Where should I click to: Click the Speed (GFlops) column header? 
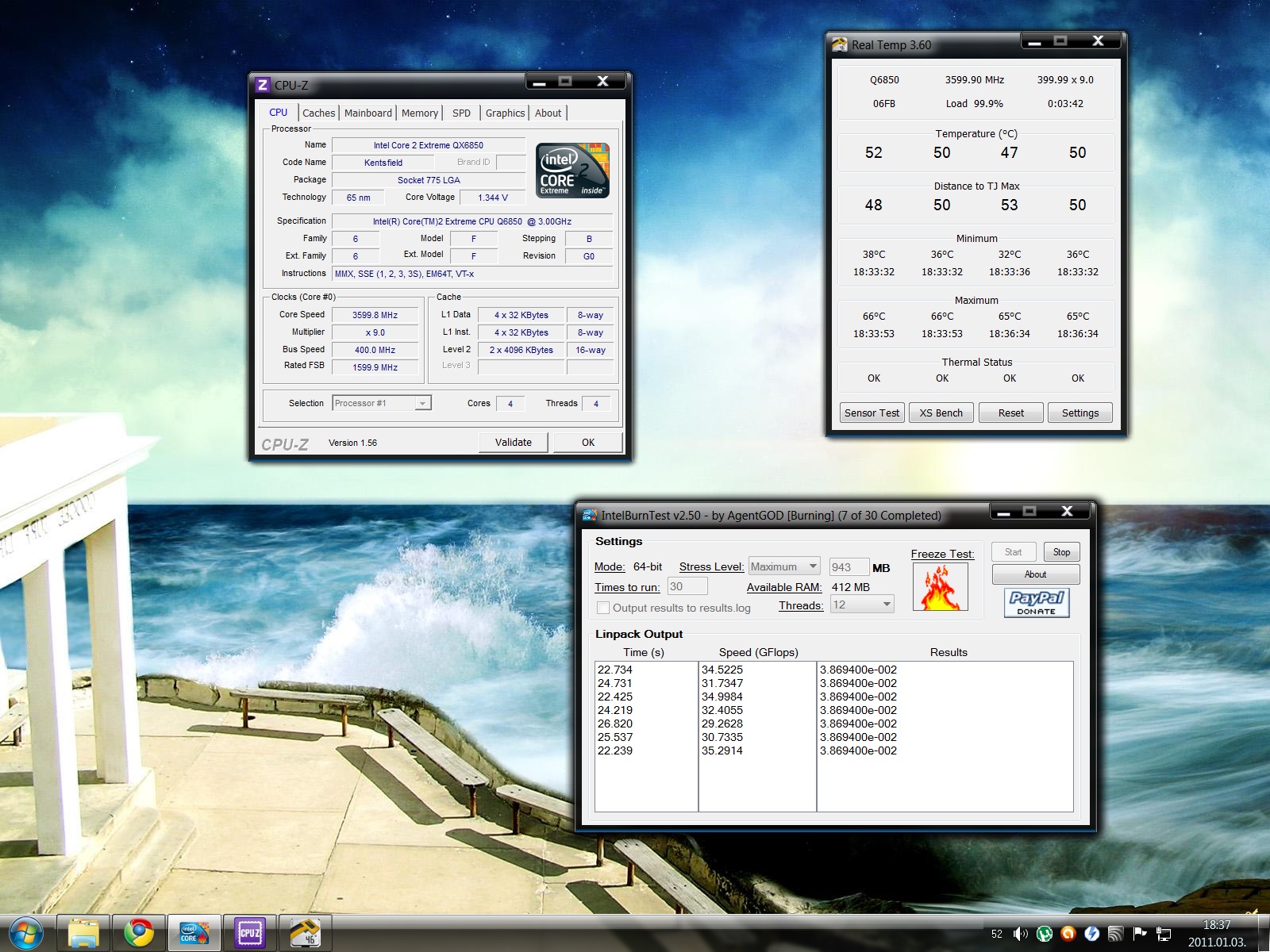coord(759,652)
